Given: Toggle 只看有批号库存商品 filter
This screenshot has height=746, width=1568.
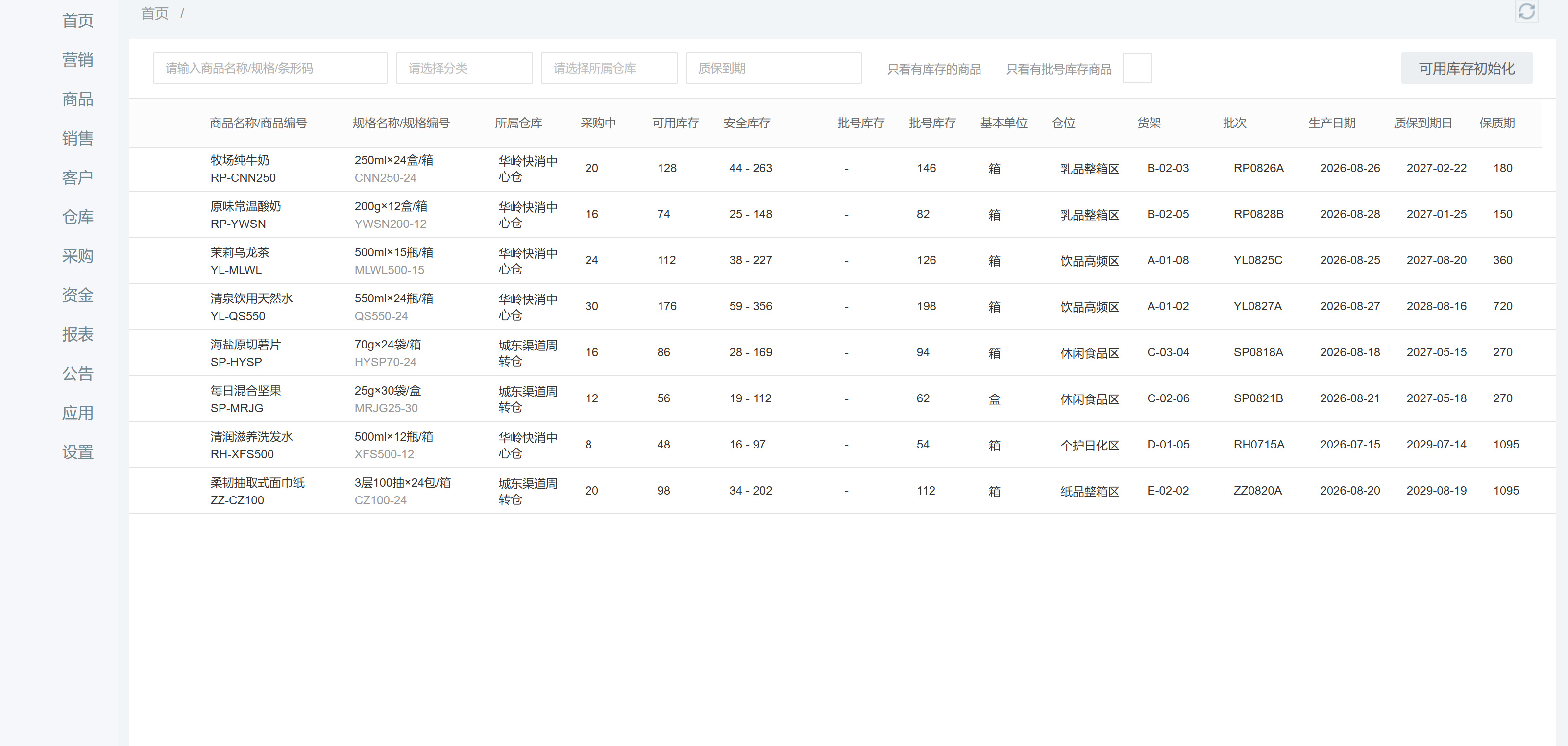Looking at the screenshot, I should tap(1058, 69).
